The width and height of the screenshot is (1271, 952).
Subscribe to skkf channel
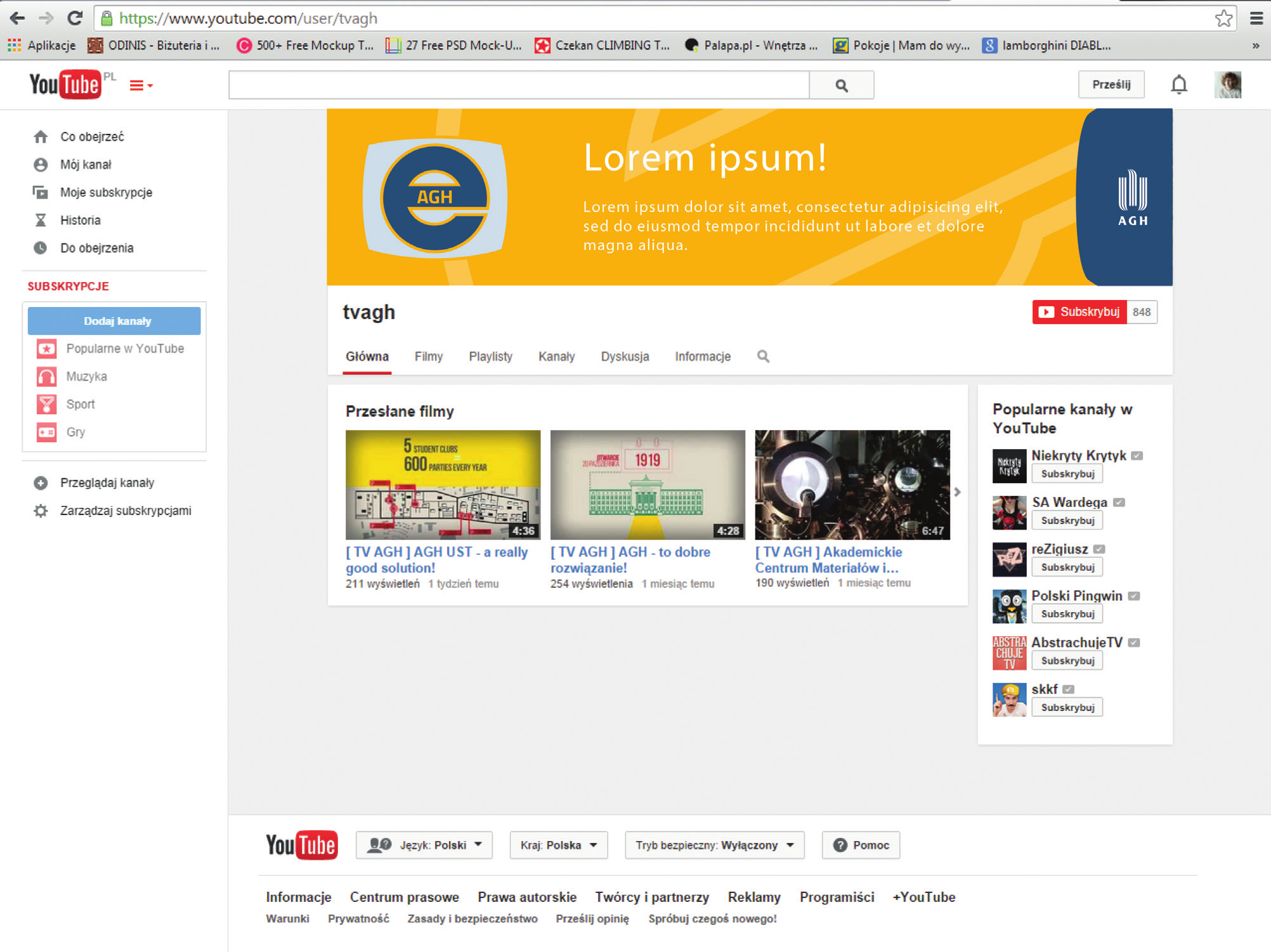tap(1067, 708)
